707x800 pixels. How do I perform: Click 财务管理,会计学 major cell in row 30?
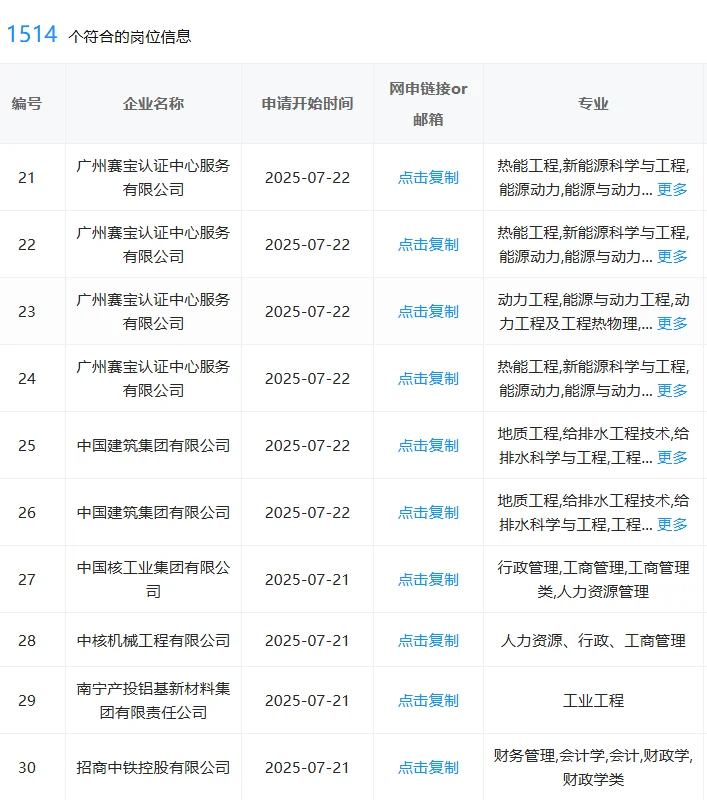[x=593, y=767]
